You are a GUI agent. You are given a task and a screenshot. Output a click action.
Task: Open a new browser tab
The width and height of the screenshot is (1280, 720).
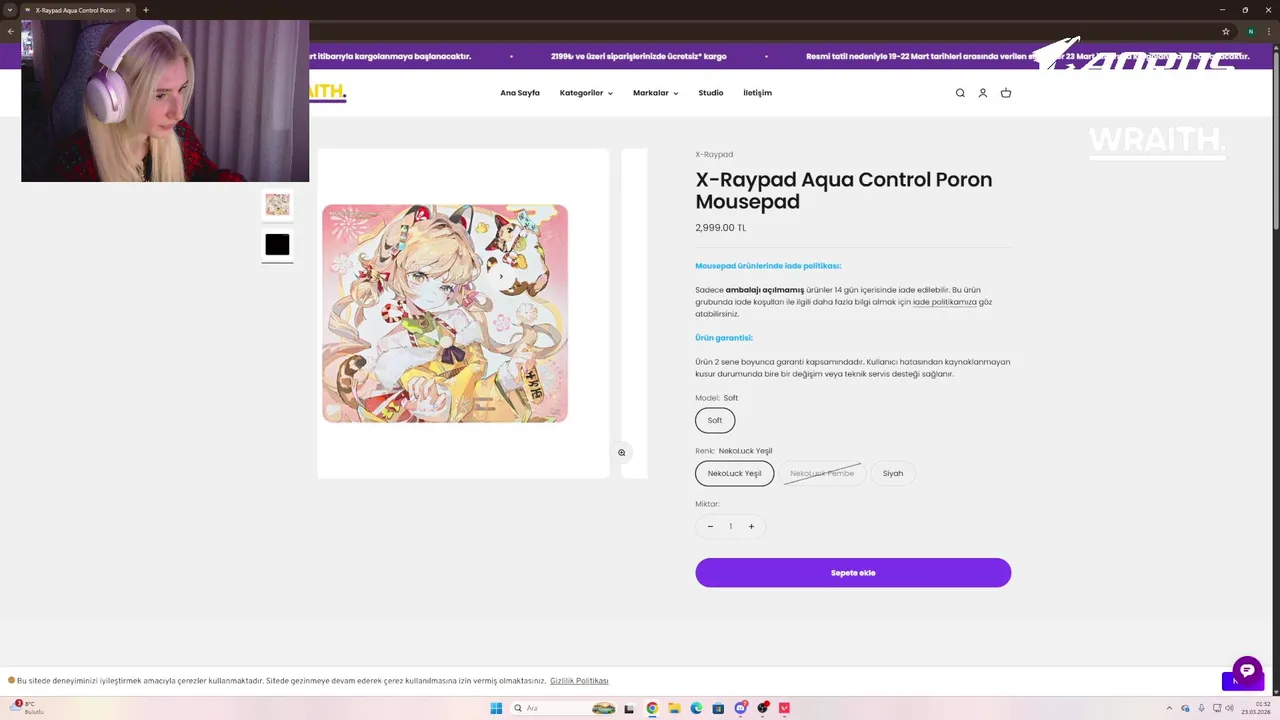click(145, 10)
